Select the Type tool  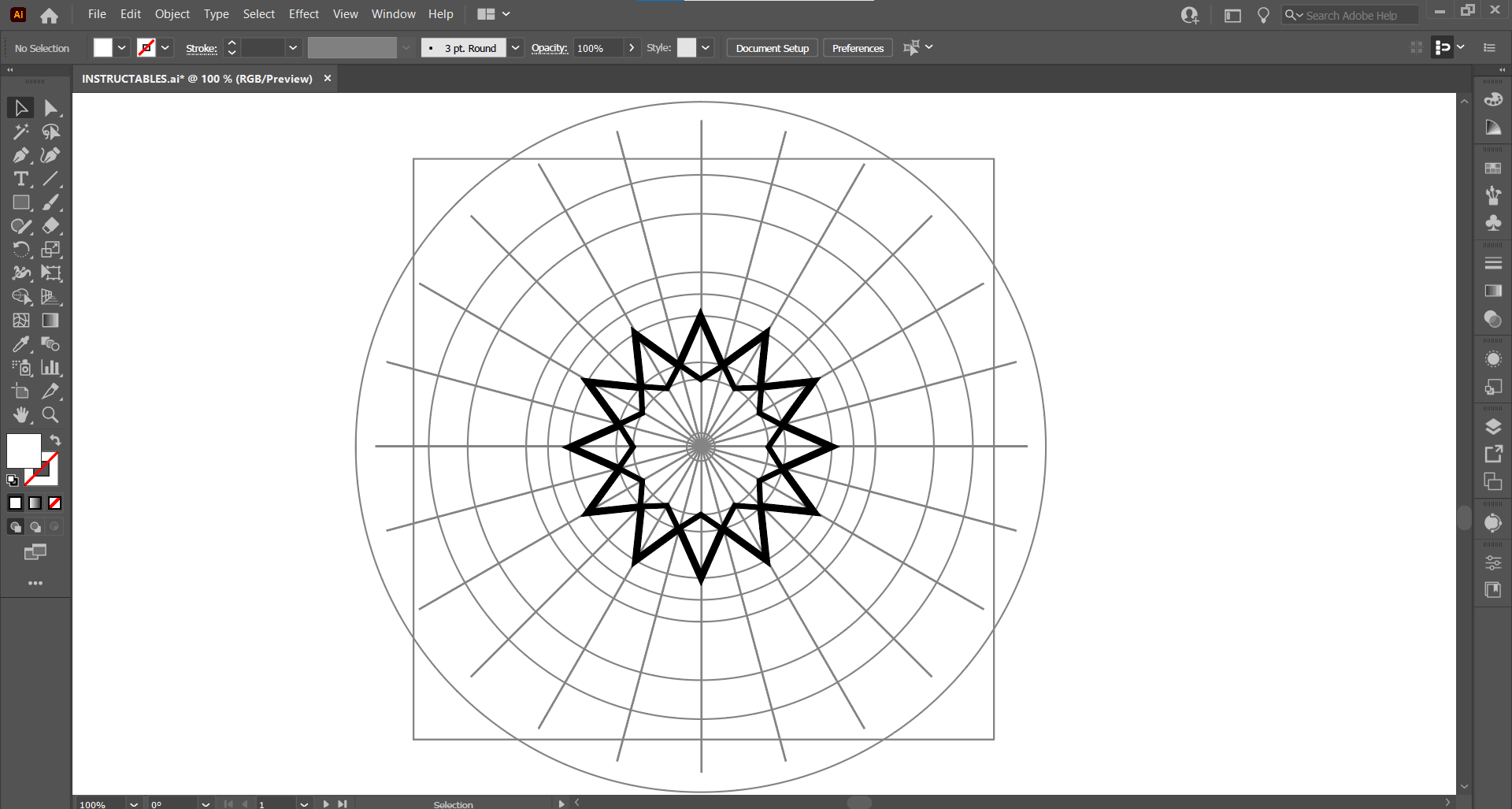click(21, 179)
